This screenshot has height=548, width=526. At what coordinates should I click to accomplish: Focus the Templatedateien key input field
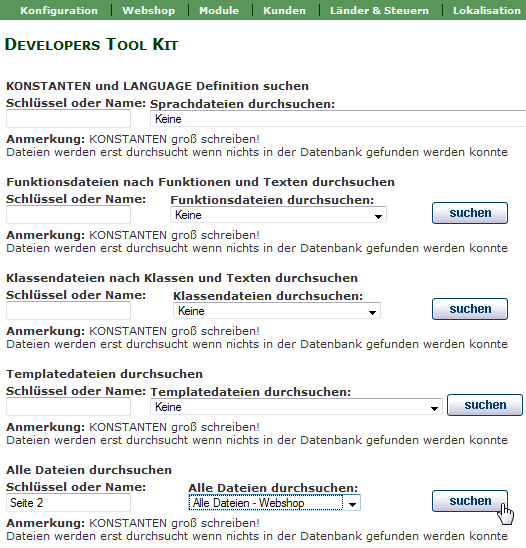tap(69, 407)
